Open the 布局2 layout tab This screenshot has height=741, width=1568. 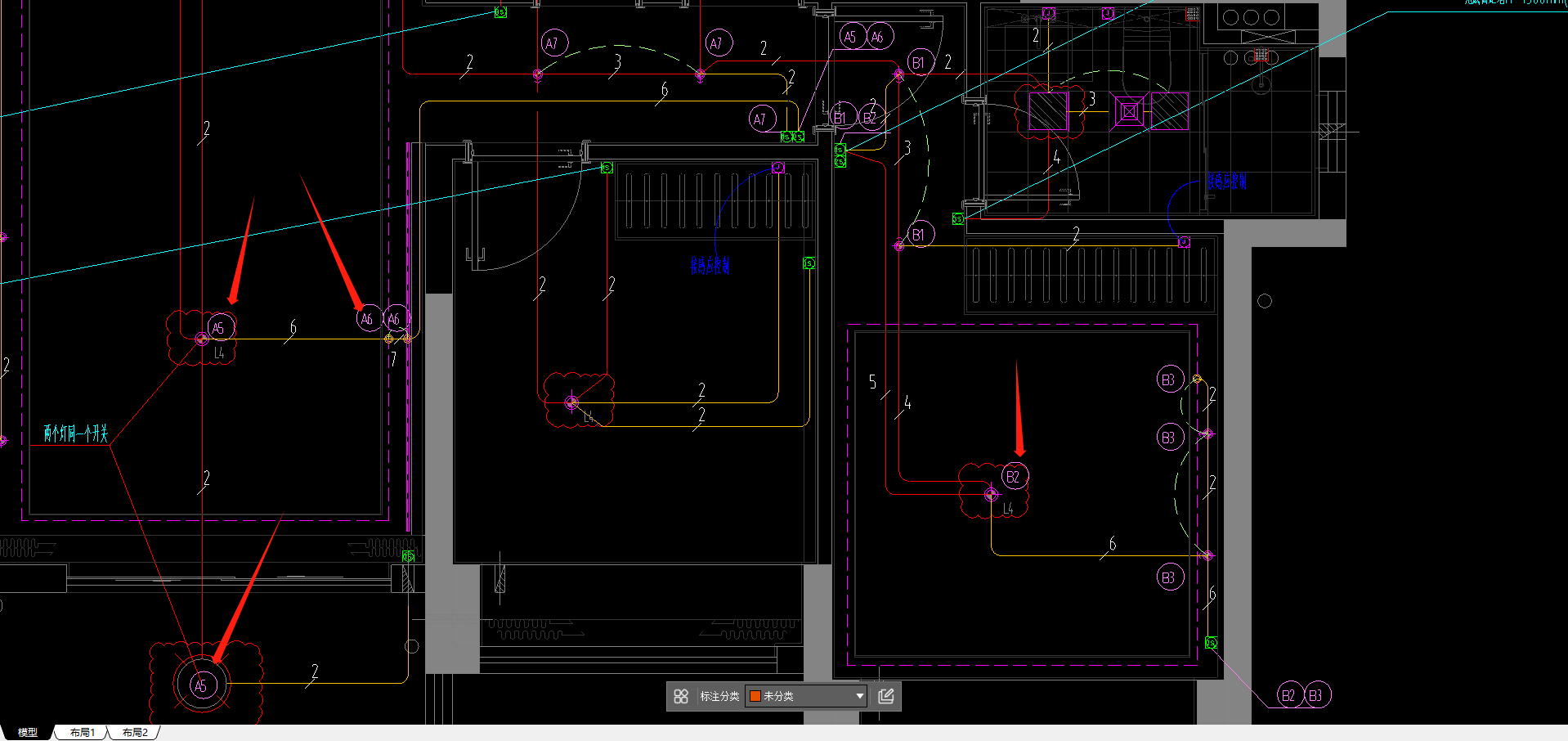[x=135, y=732]
